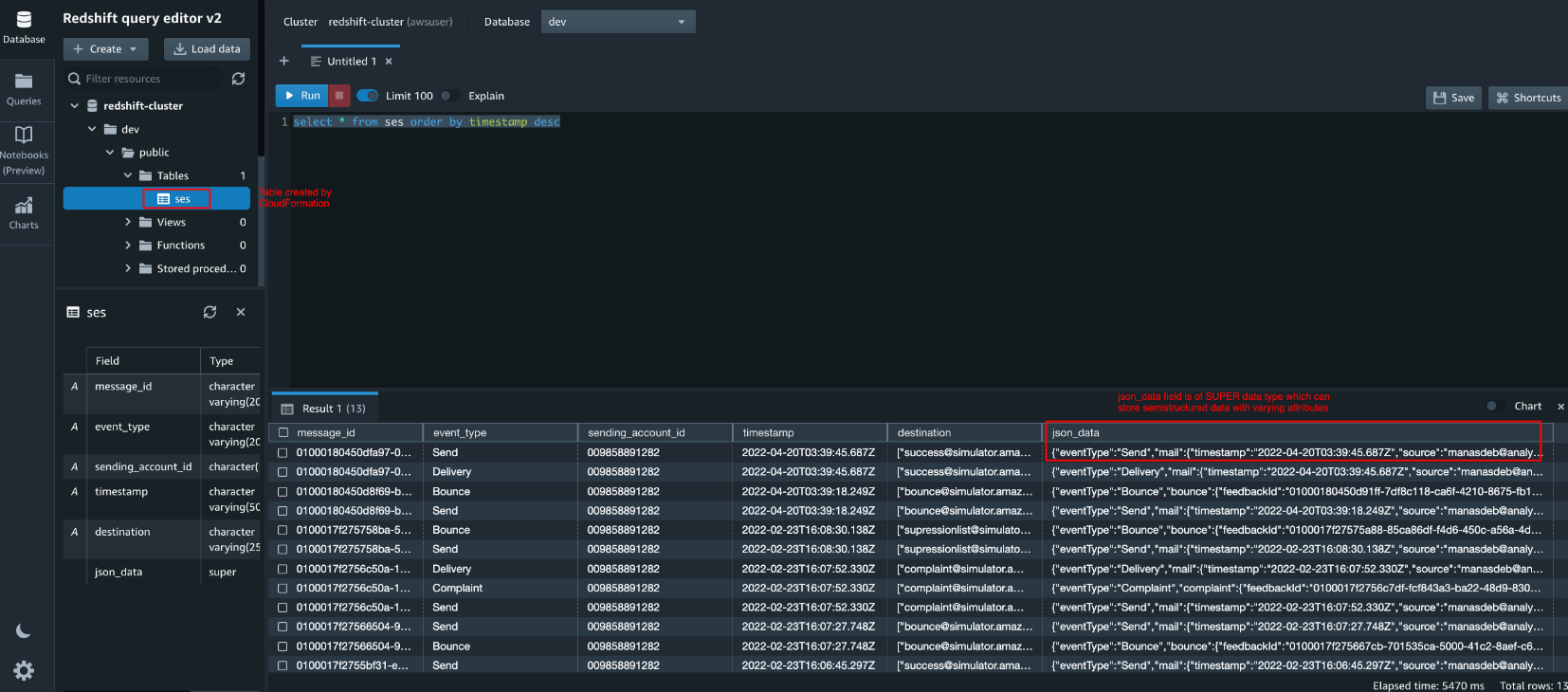Check the row with Delivery 2022-04-20T03:39:45.687Z
Image resolution: width=1568 pixels, height=692 pixels.
pos(283,472)
